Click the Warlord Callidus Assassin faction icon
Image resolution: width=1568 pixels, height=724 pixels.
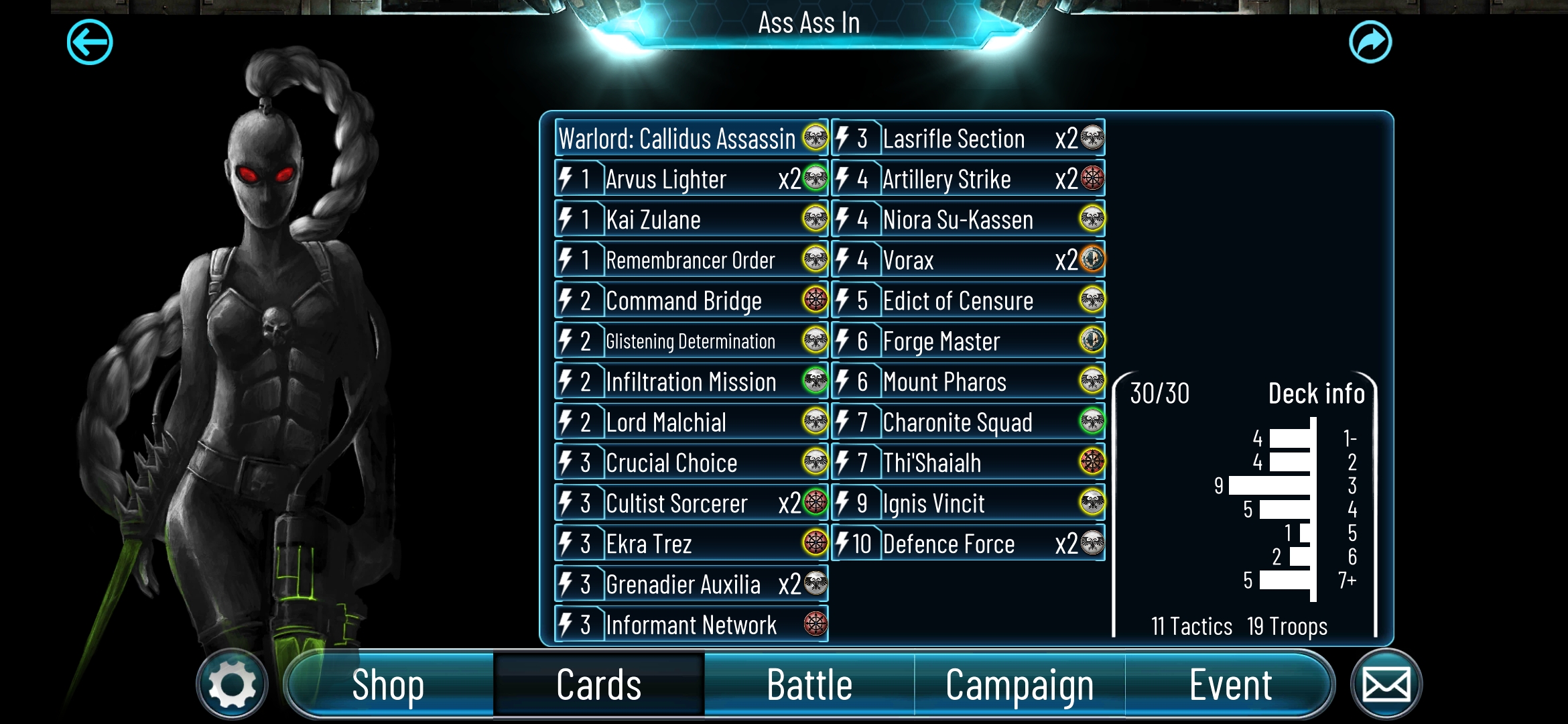pos(815,138)
